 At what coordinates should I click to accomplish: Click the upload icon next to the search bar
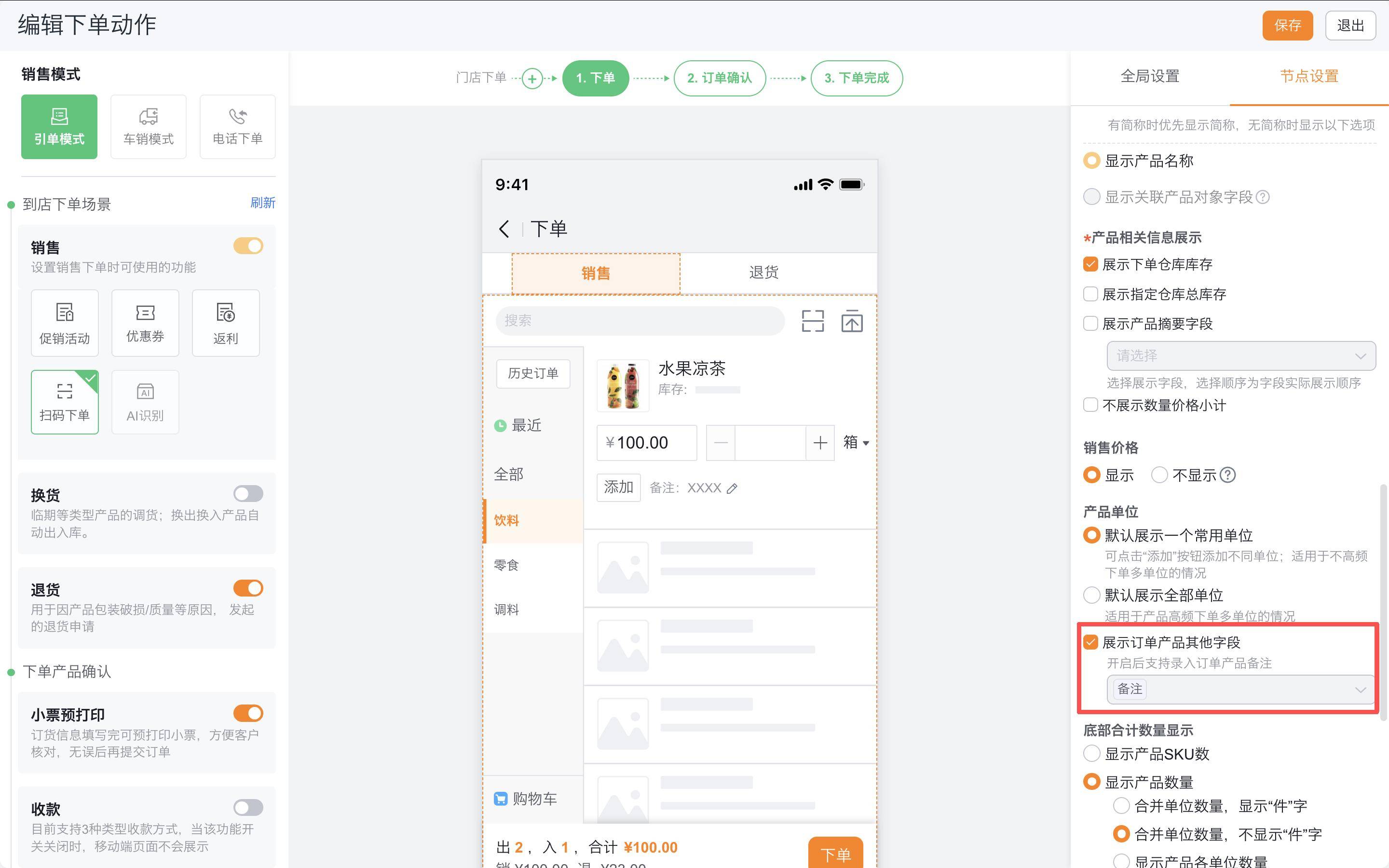tap(852, 321)
